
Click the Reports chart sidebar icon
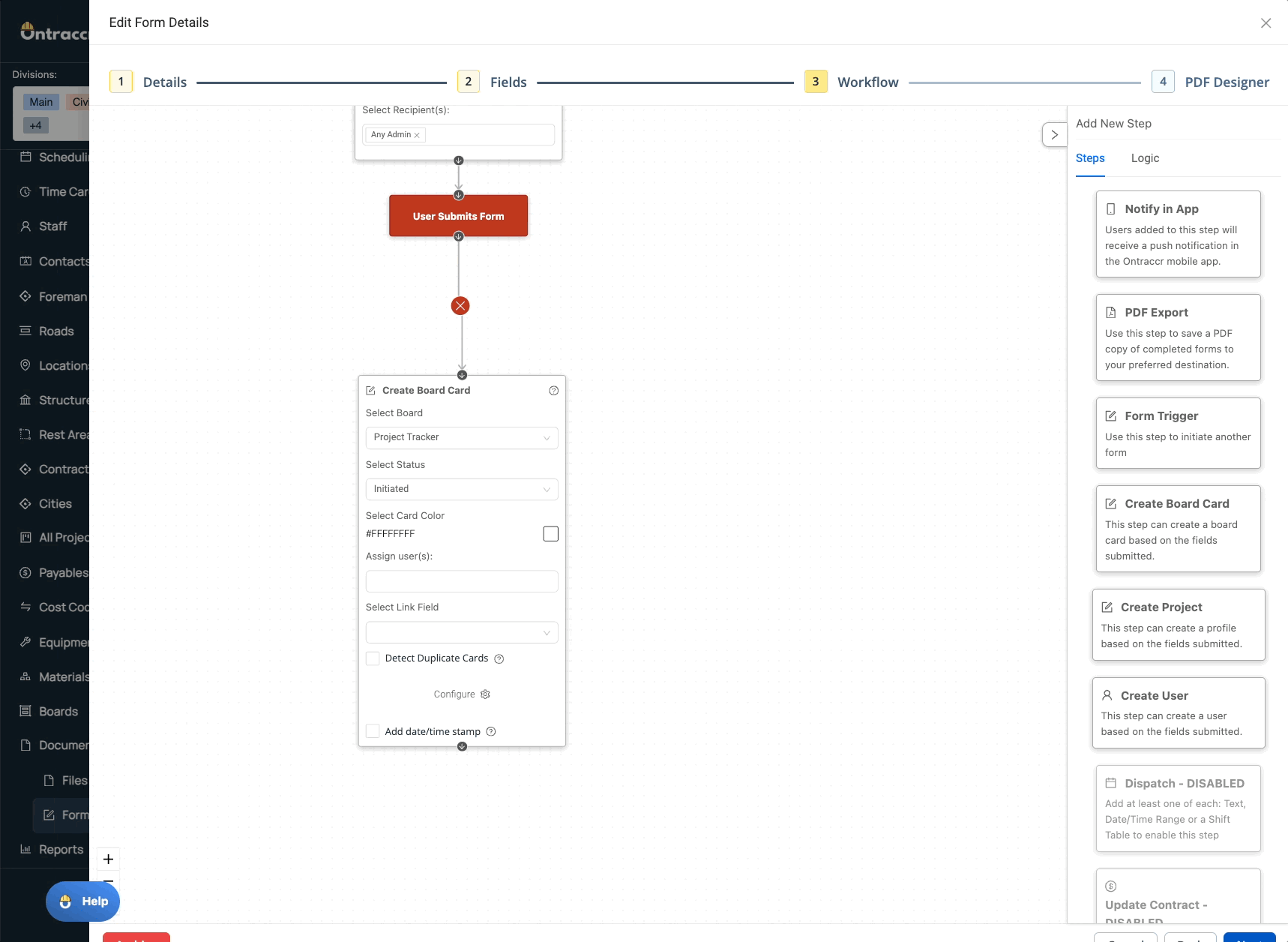25,849
